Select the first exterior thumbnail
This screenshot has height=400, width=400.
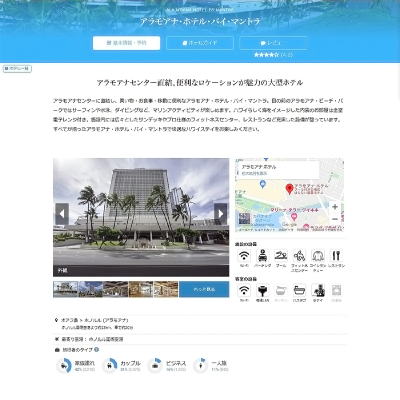tap(65, 289)
